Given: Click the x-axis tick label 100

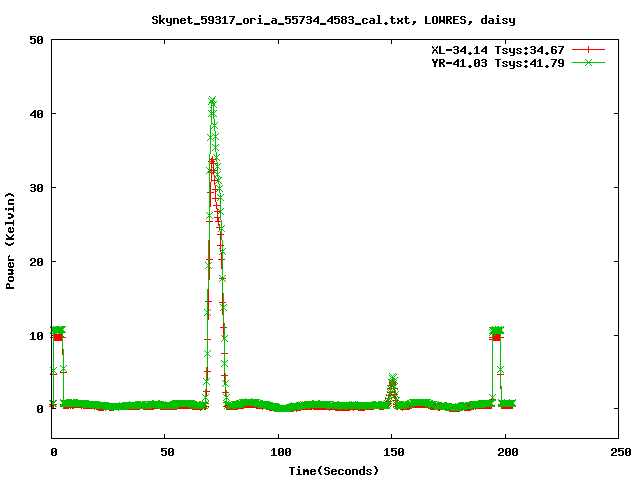Looking at the screenshot, I should tap(278, 453).
